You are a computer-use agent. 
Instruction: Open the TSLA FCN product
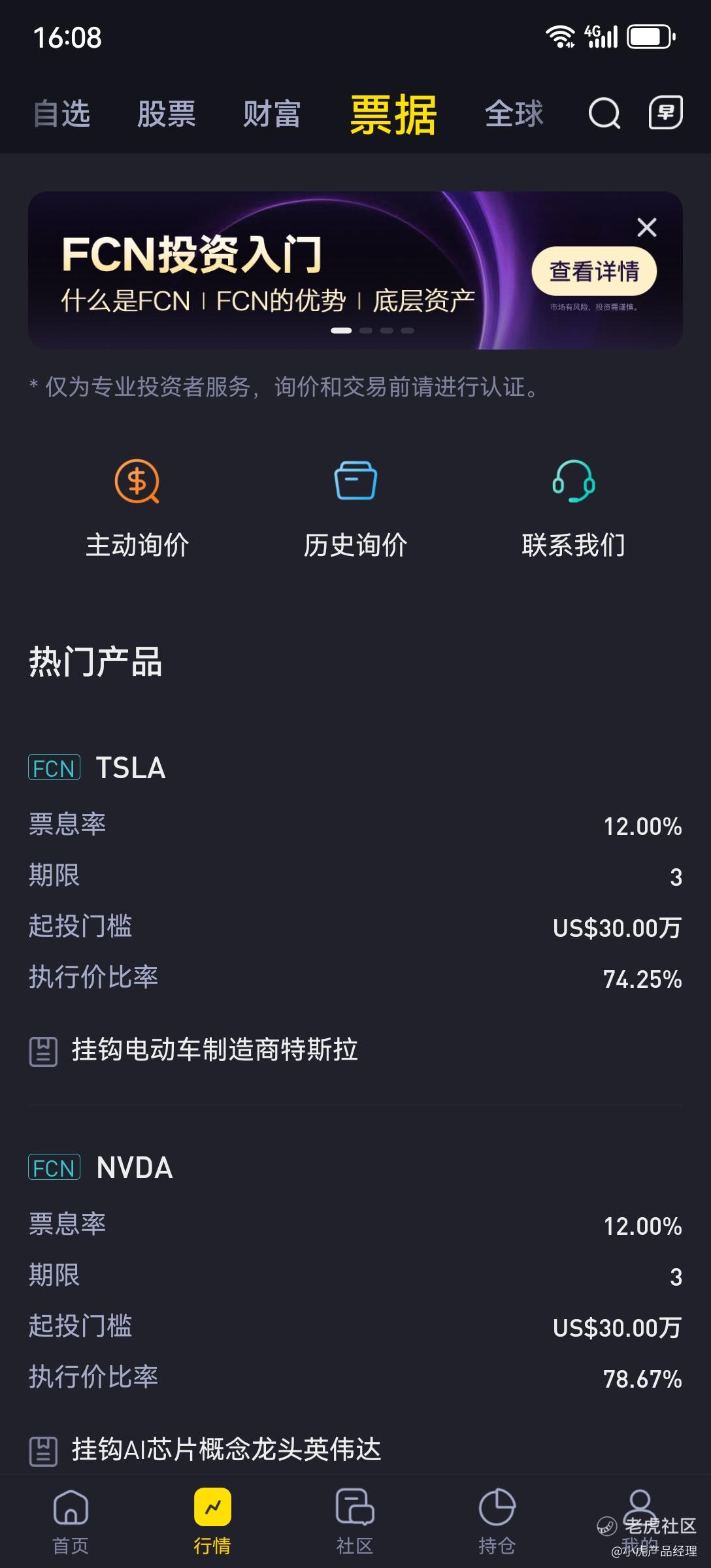pyautogui.click(x=131, y=768)
